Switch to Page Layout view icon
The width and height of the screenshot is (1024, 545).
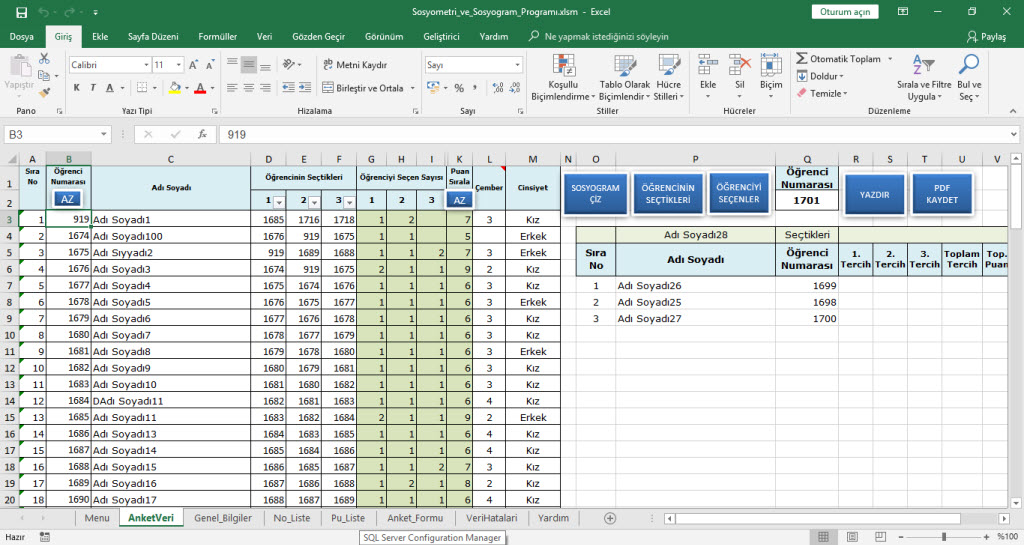[852, 537]
